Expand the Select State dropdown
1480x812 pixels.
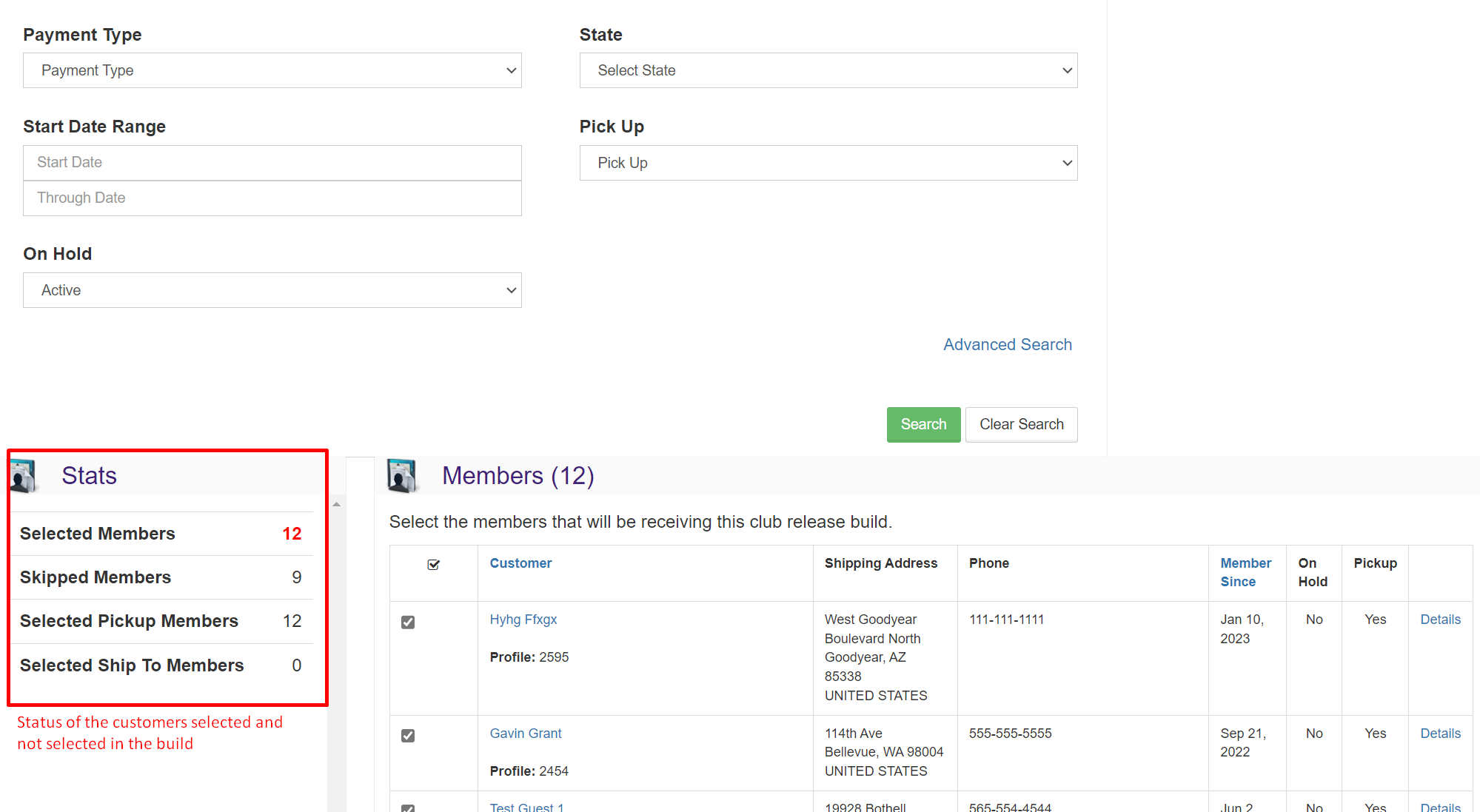[828, 70]
